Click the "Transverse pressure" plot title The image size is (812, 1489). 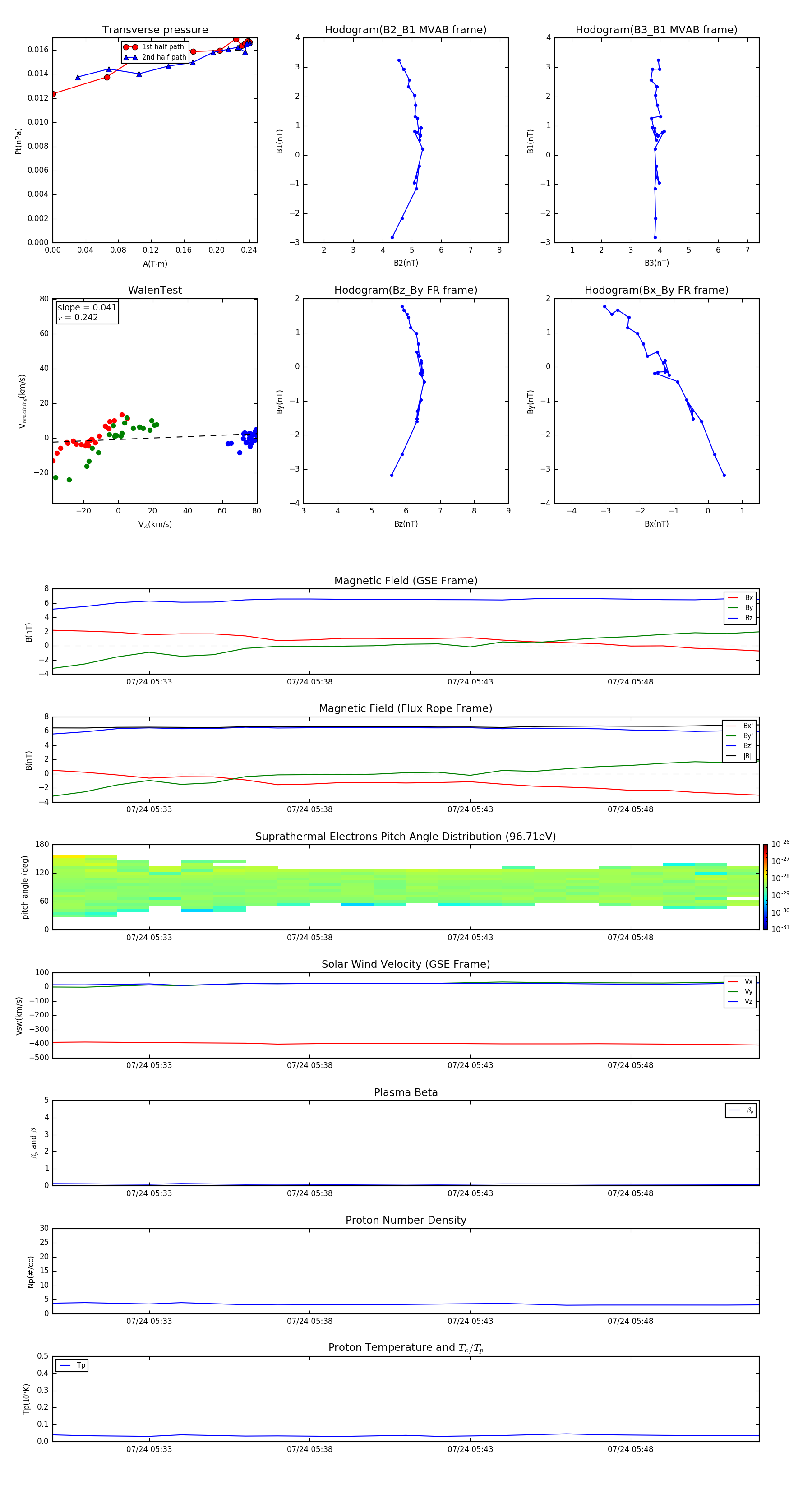point(155,30)
